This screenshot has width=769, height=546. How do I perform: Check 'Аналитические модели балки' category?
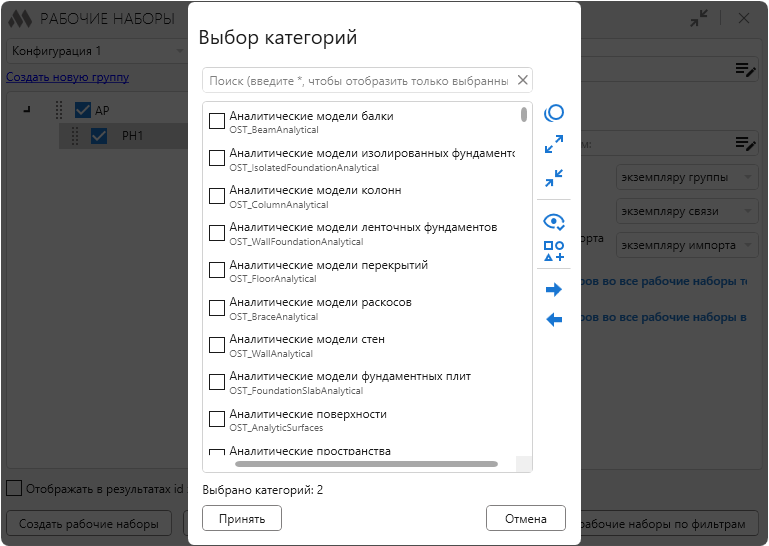(x=217, y=121)
